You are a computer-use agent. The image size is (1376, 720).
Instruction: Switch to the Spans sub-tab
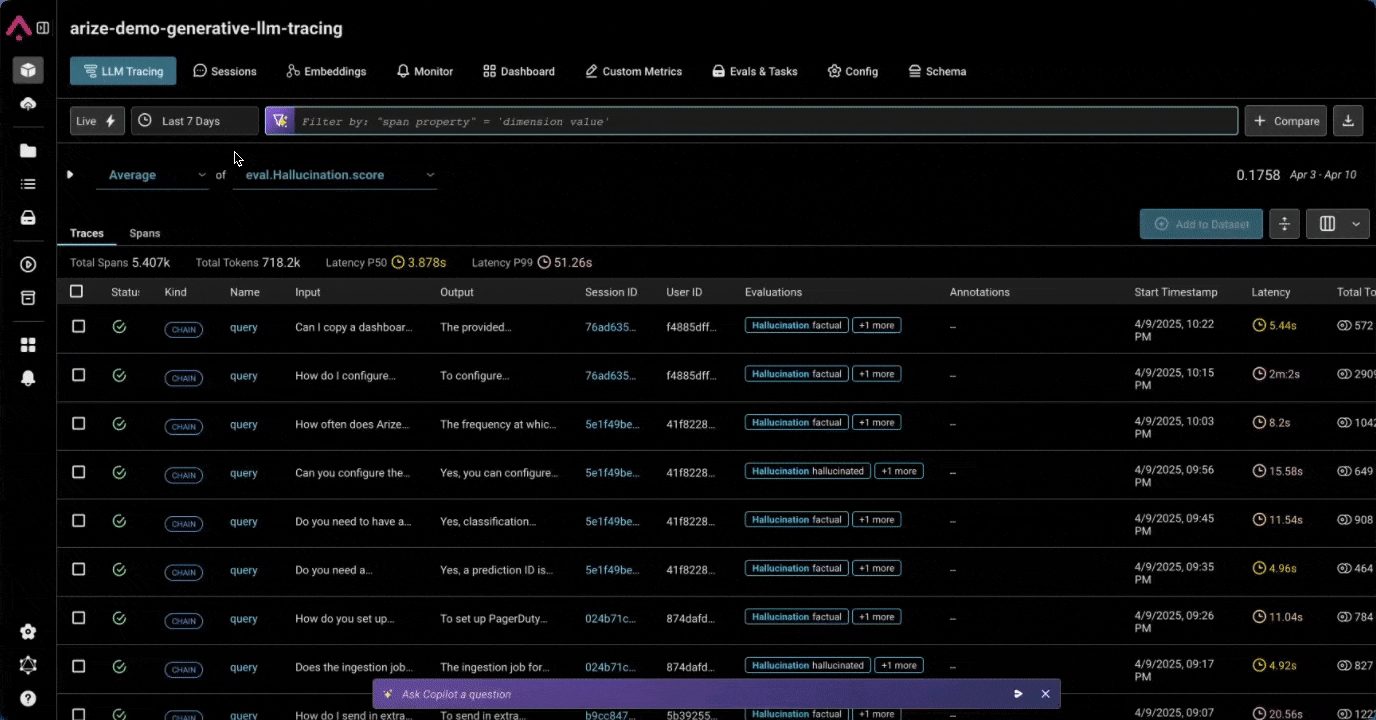tap(145, 233)
